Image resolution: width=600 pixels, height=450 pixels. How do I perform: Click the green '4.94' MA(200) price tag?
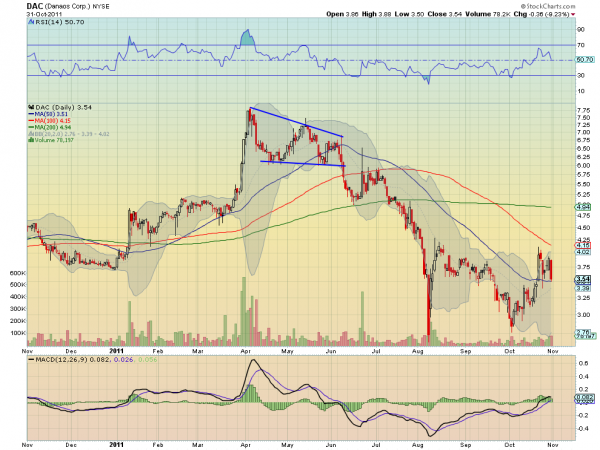coord(583,207)
